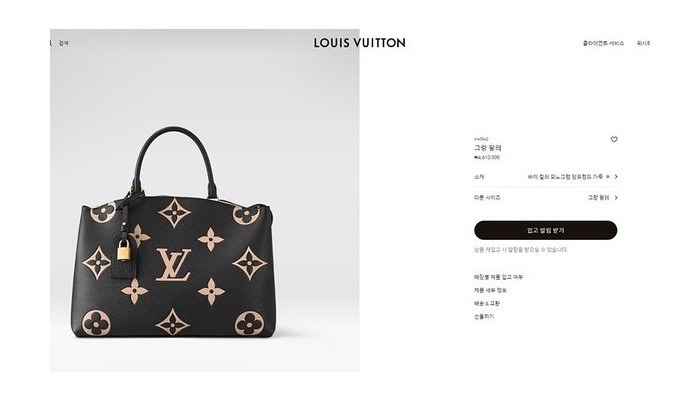
Task: Select 그랑 팔레 size option text
Action: [599, 197]
